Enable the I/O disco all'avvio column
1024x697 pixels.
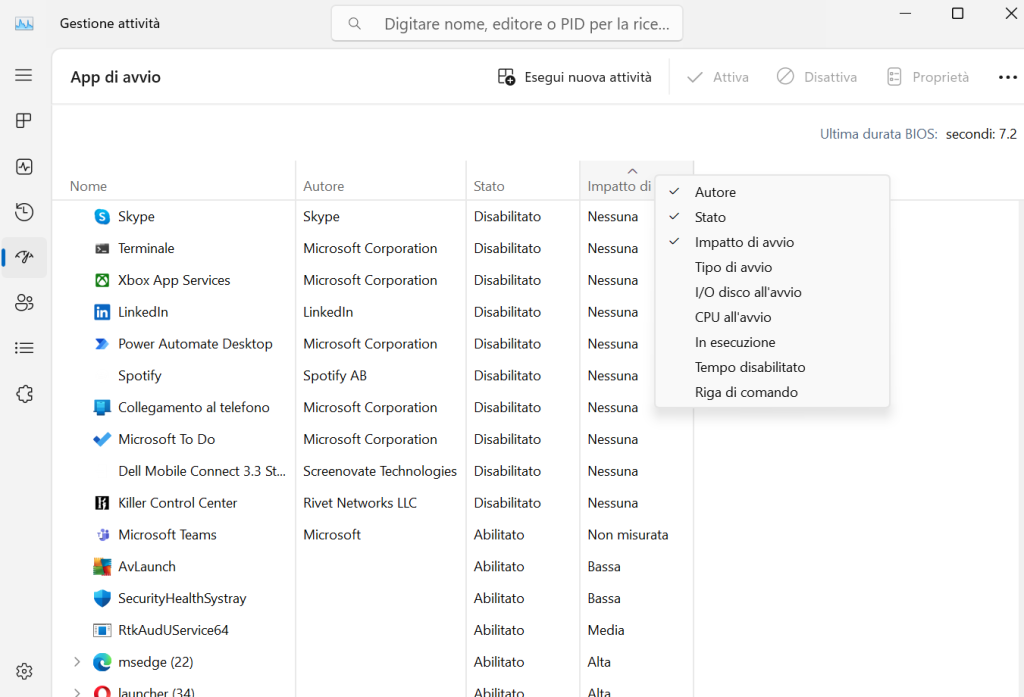(772, 292)
